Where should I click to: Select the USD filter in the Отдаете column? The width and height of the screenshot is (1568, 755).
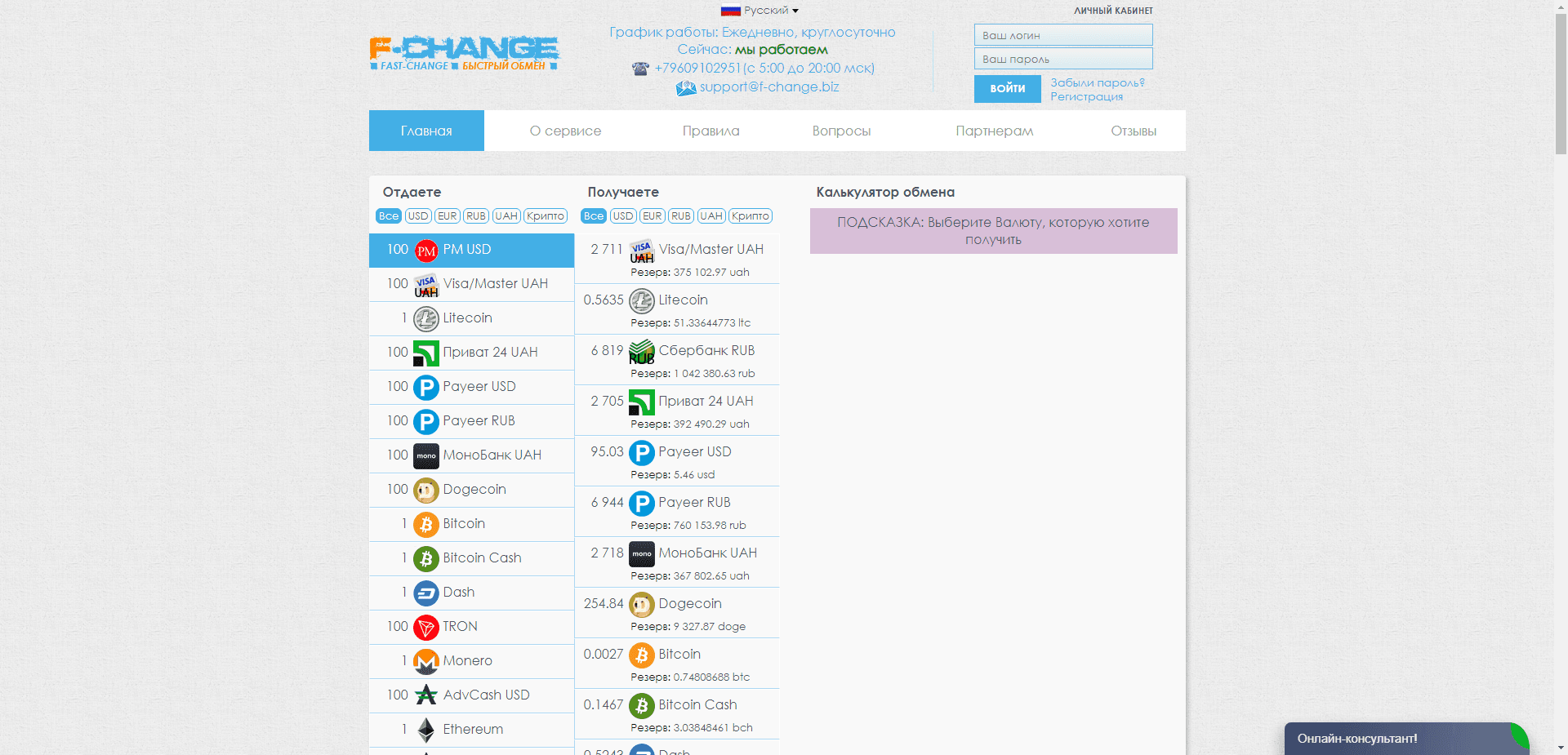[x=417, y=215]
